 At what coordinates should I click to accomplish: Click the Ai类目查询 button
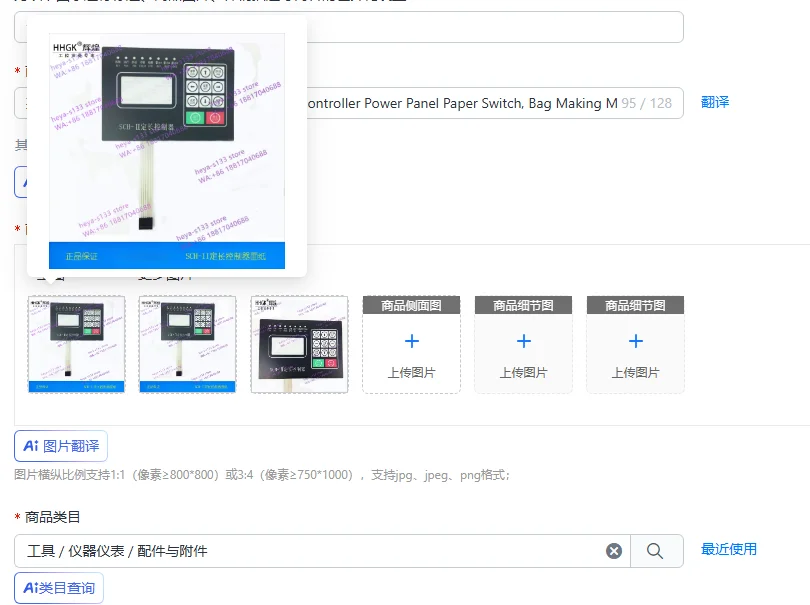(59, 588)
